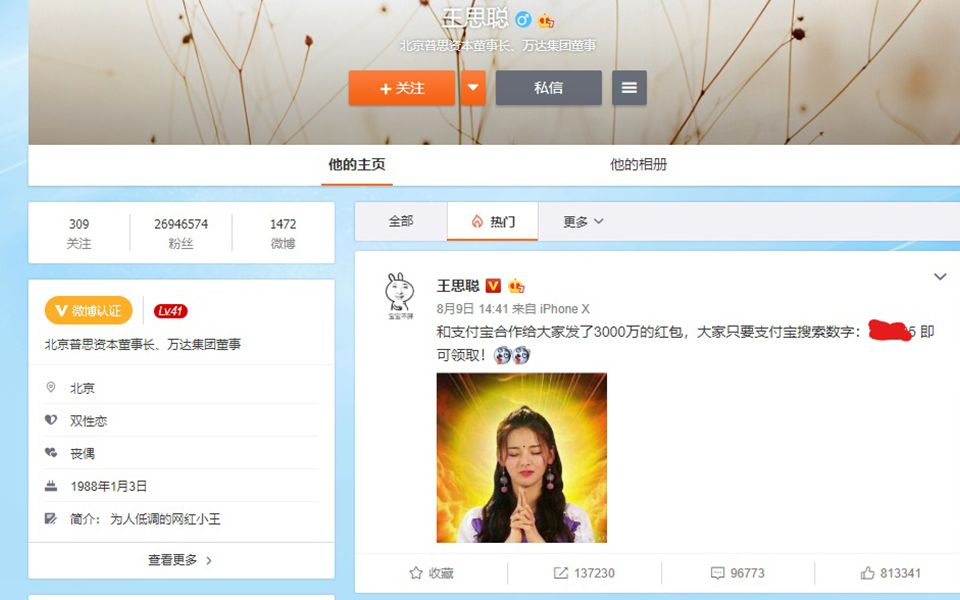Viewport: 960px width, 600px height.
Task: Select the 全部 posts filter
Action: 401,221
